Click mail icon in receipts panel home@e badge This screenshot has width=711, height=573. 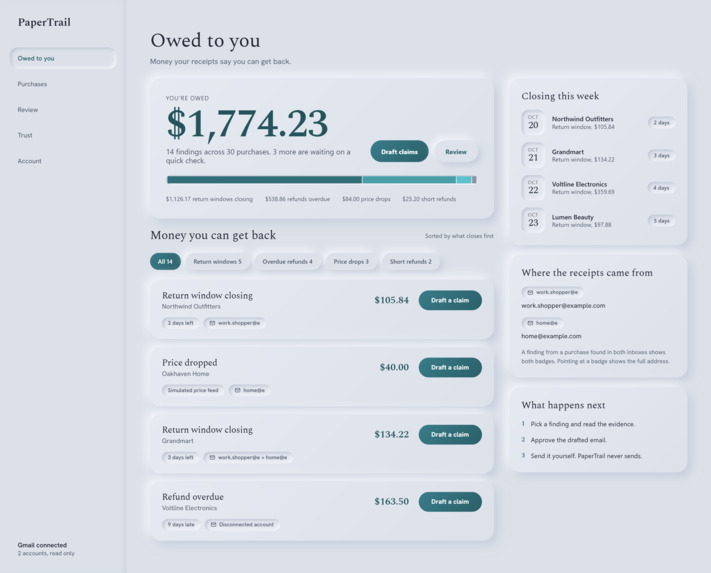click(x=530, y=323)
